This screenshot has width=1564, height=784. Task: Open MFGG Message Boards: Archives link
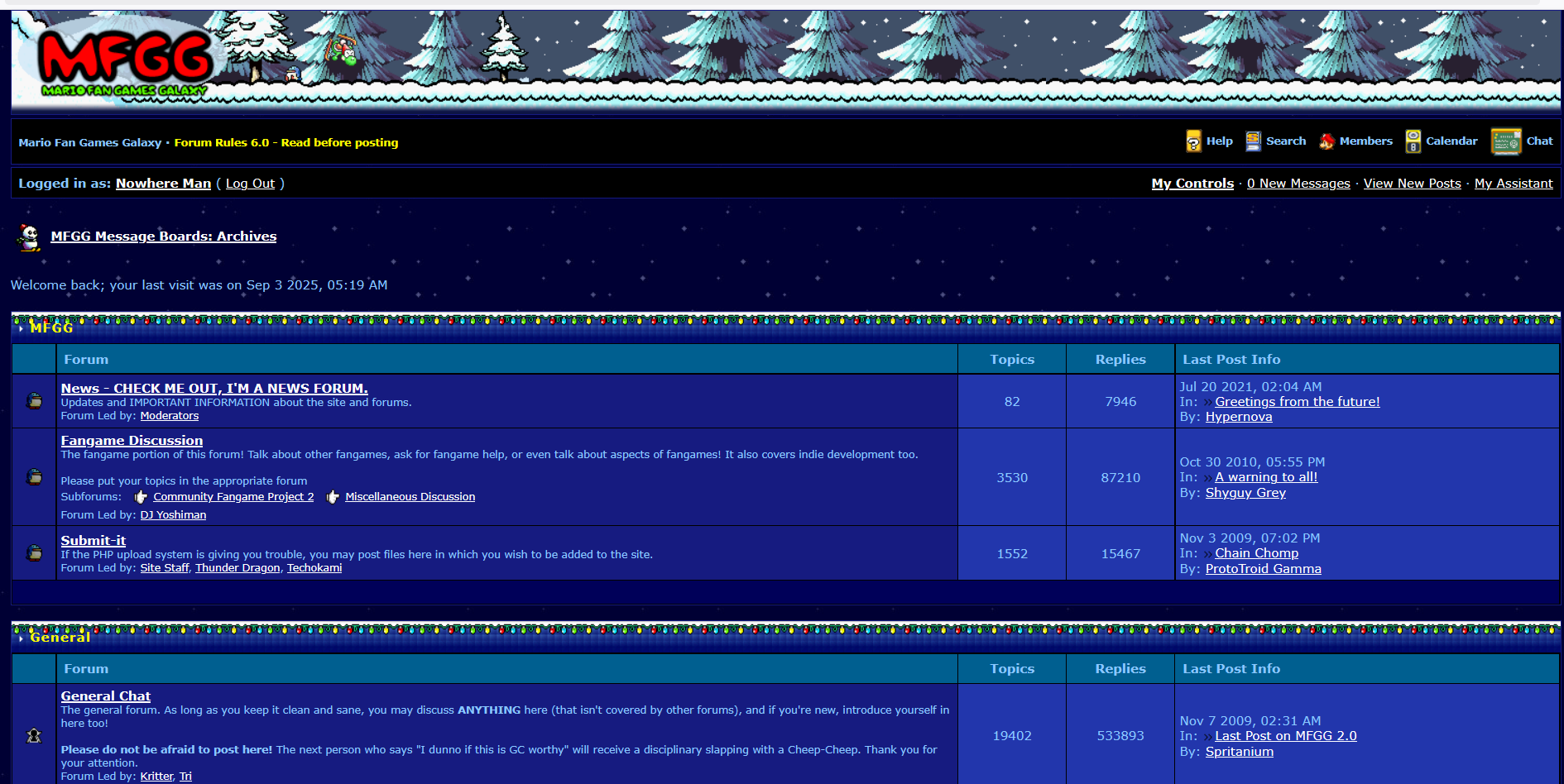click(x=164, y=237)
